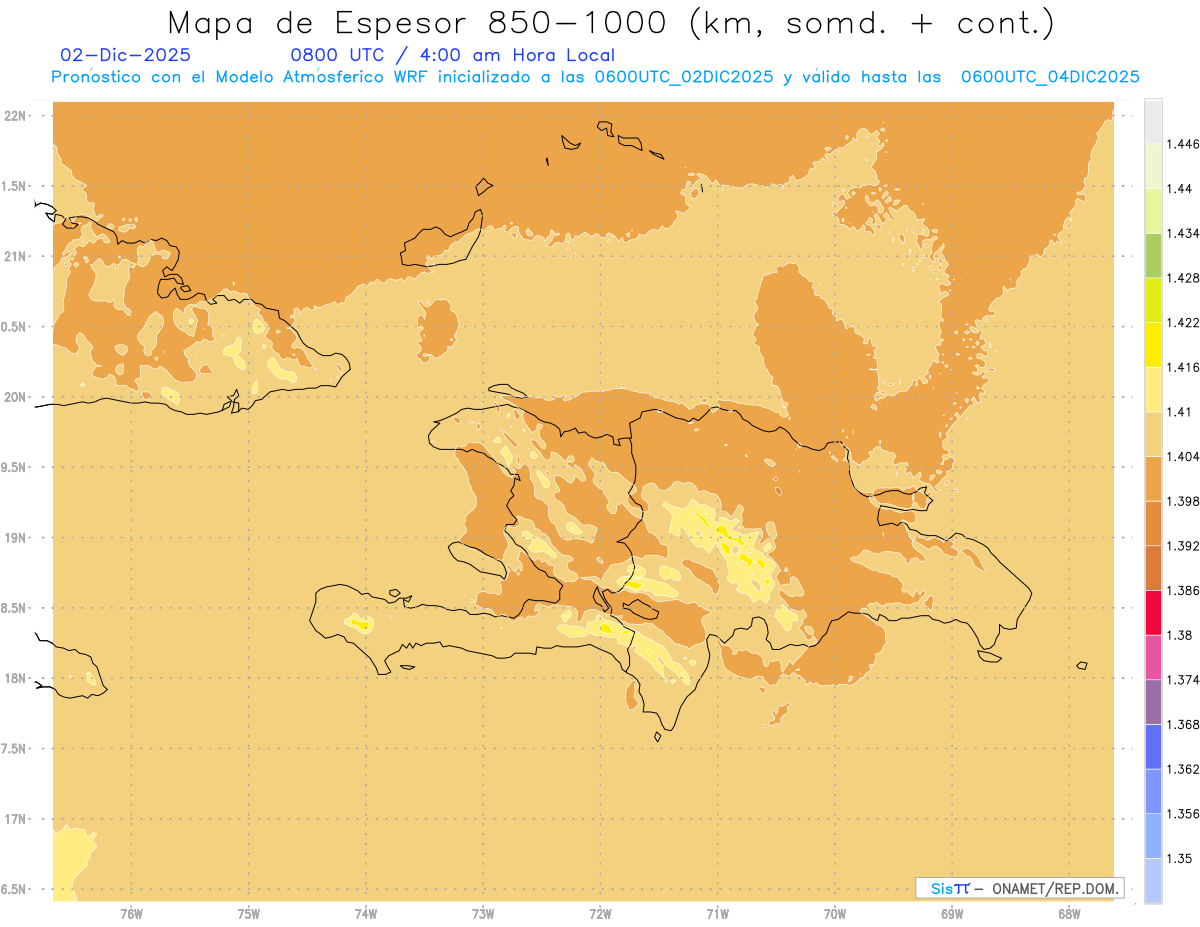Click the 76W longitude label
Image resolution: width=1200 pixels, height=927 pixels.
point(131,913)
